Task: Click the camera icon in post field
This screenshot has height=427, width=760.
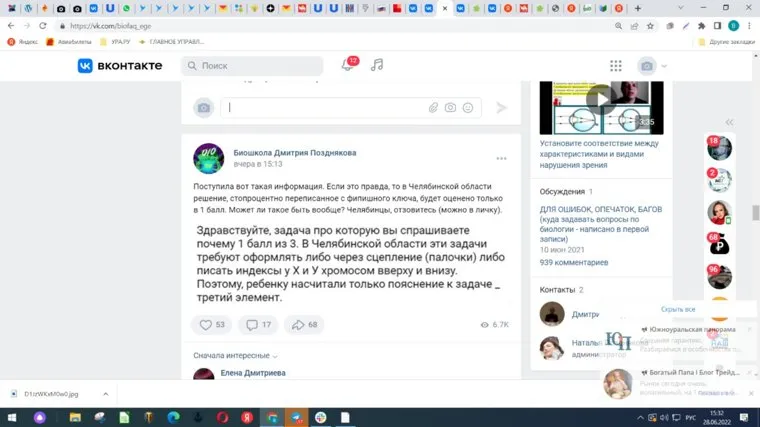Action: click(x=451, y=107)
